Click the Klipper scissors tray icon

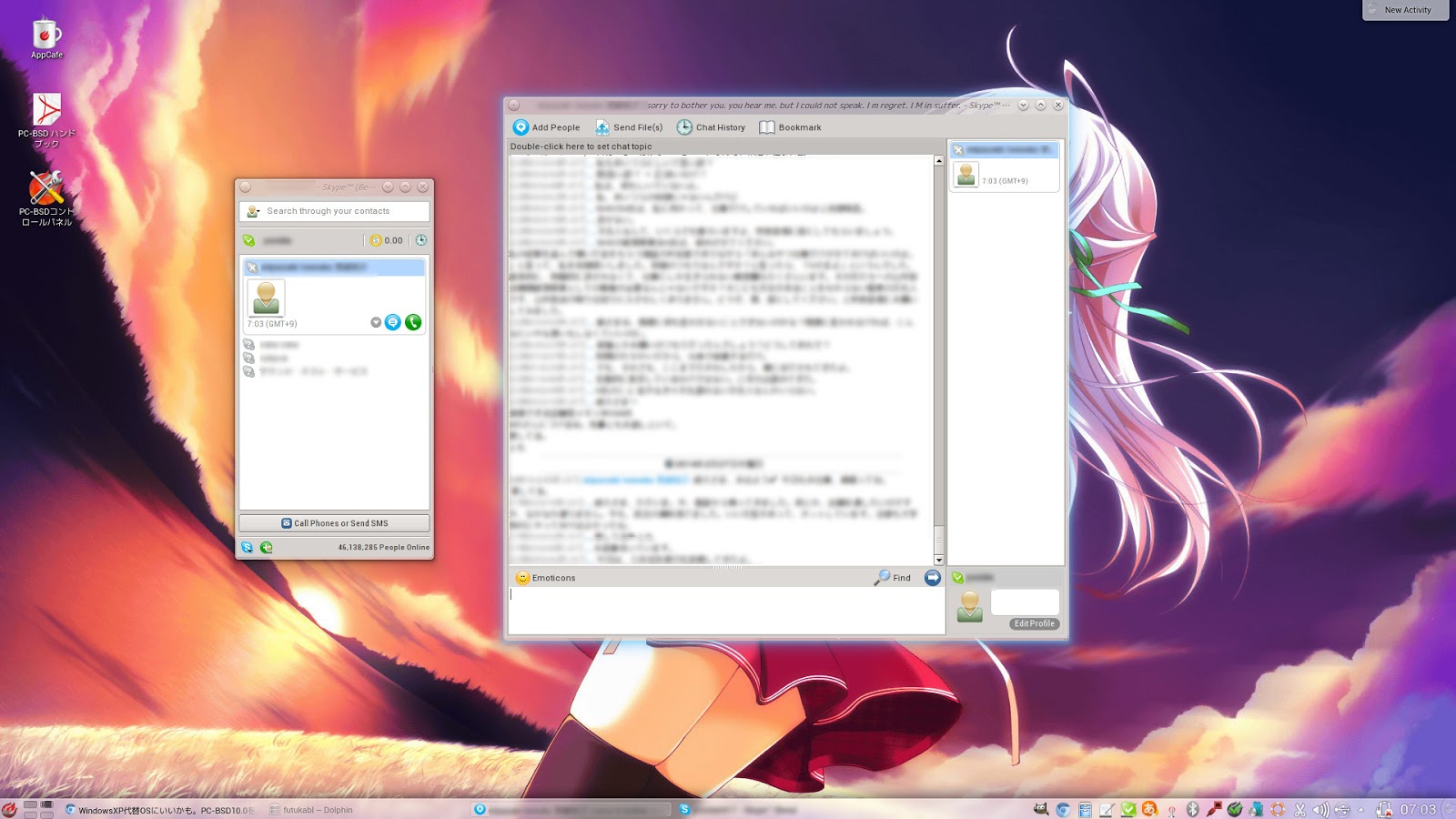1299,809
